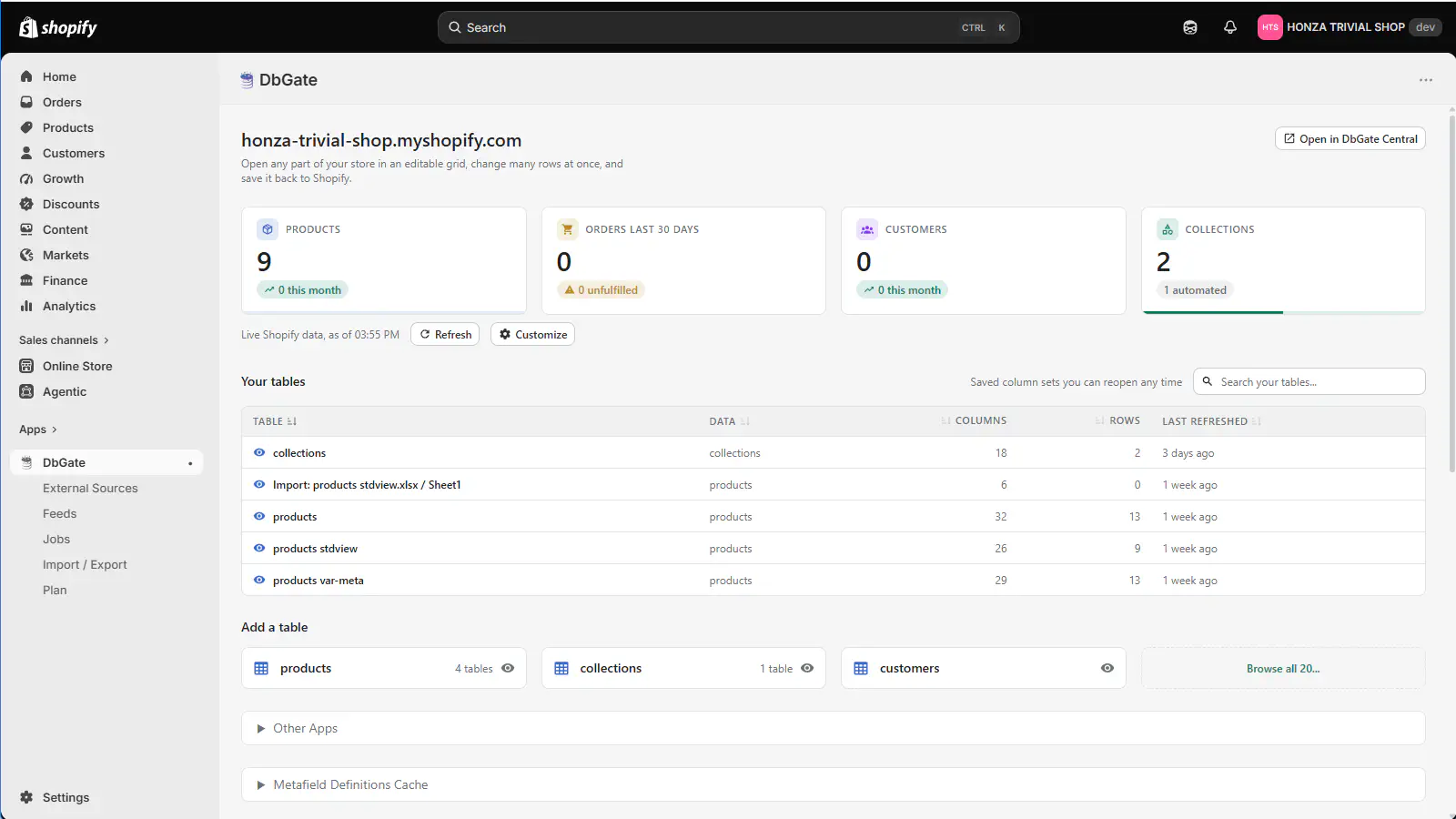
Task: Click the Analytics bar chart icon
Action: (26, 306)
